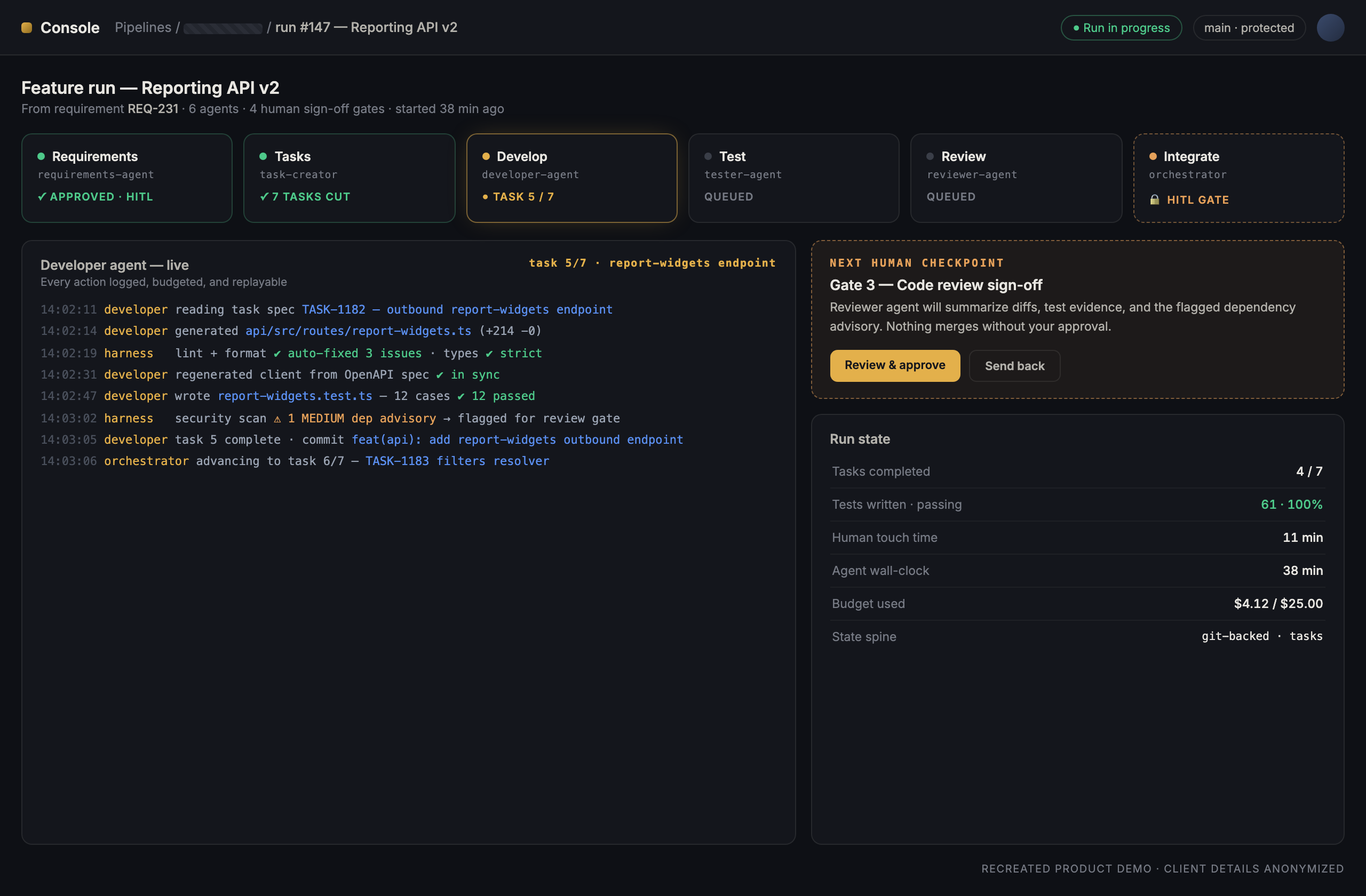Viewport: 1366px width, 896px height.
Task: Click TASK 5 / 7 status on Develop card
Action: coord(523,196)
